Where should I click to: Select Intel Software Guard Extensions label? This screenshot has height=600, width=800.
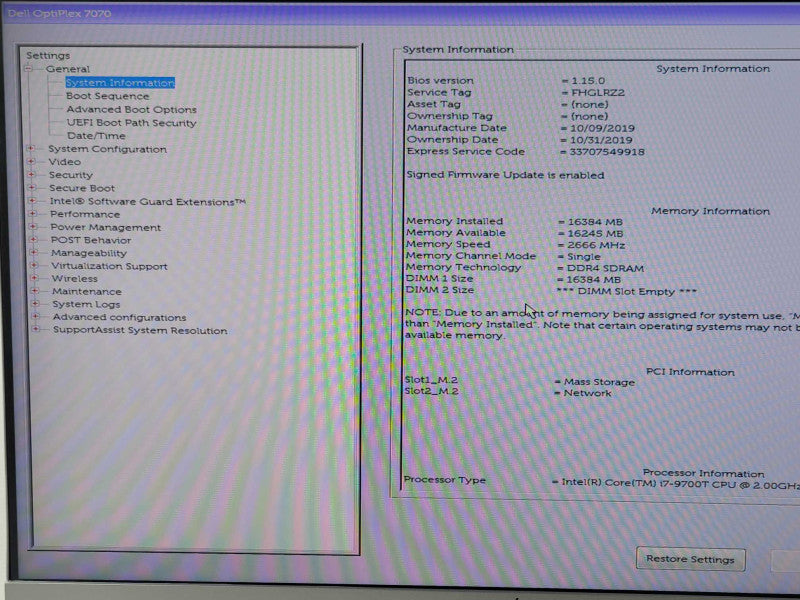coord(147,202)
